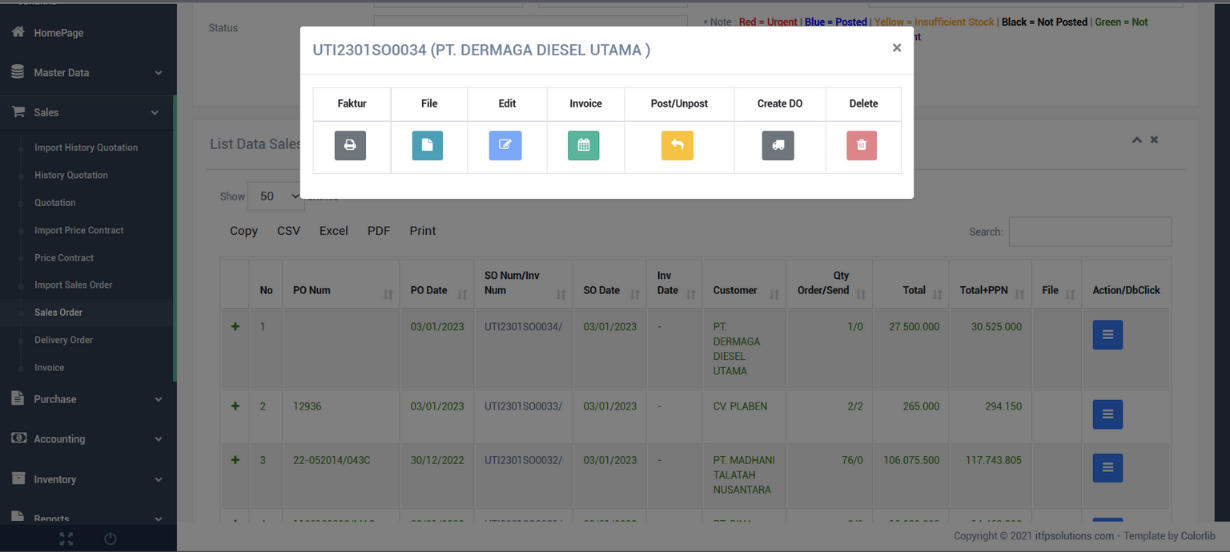This screenshot has height=552, width=1230.
Task: Expand the Master Data sidebar menu
Action: pos(87,73)
